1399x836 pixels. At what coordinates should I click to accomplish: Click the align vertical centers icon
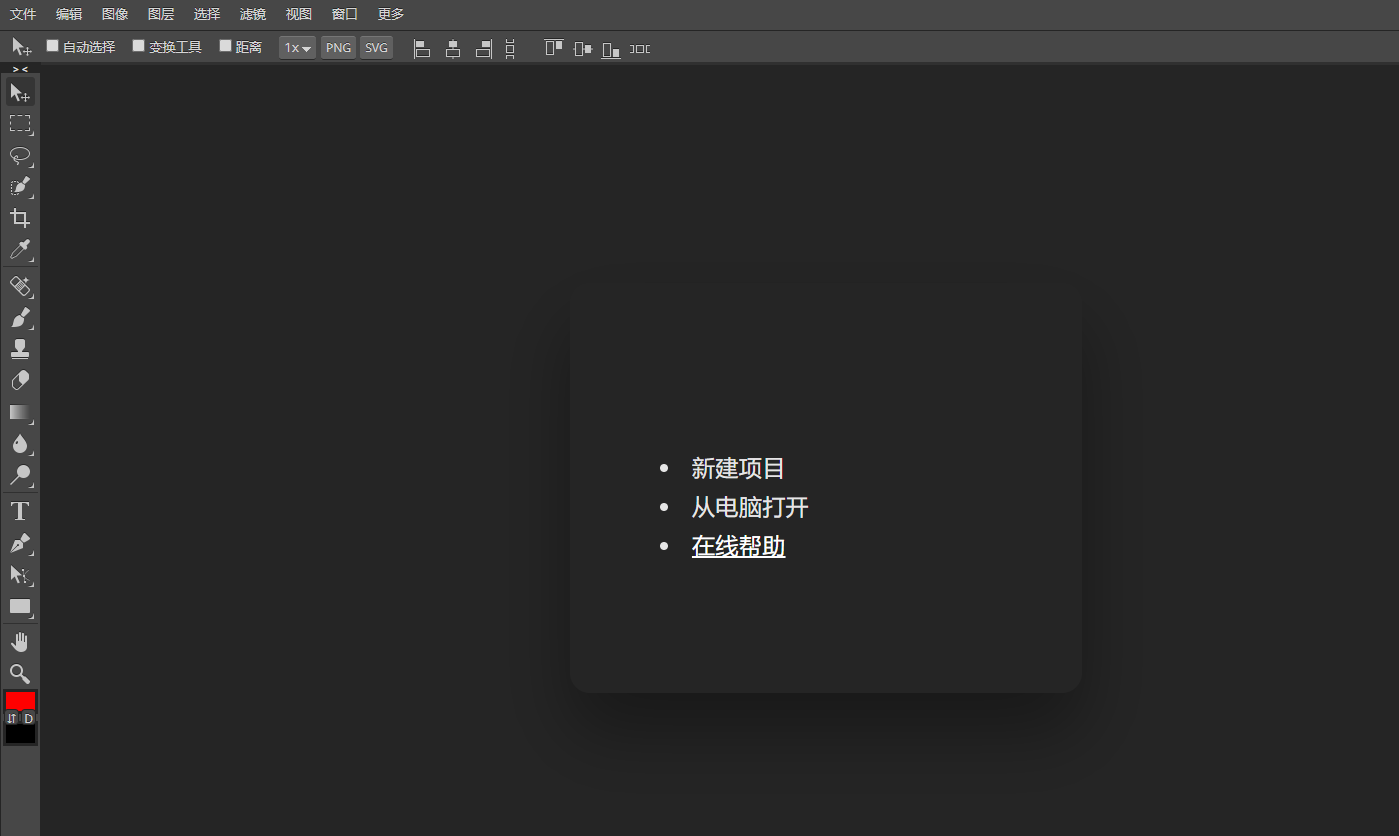coord(582,48)
